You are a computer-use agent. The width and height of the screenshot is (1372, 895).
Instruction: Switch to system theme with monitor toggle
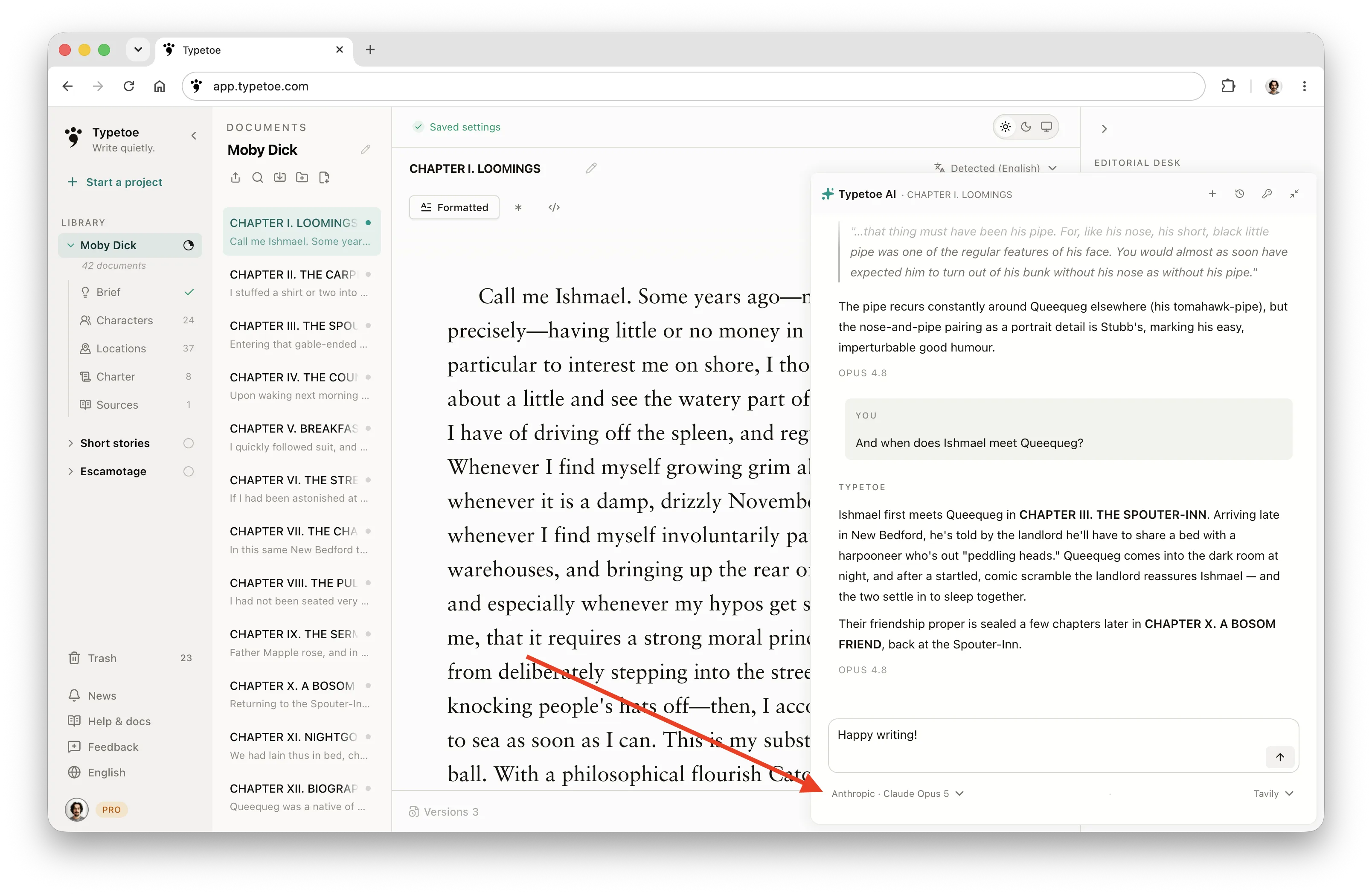pos(1046,127)
